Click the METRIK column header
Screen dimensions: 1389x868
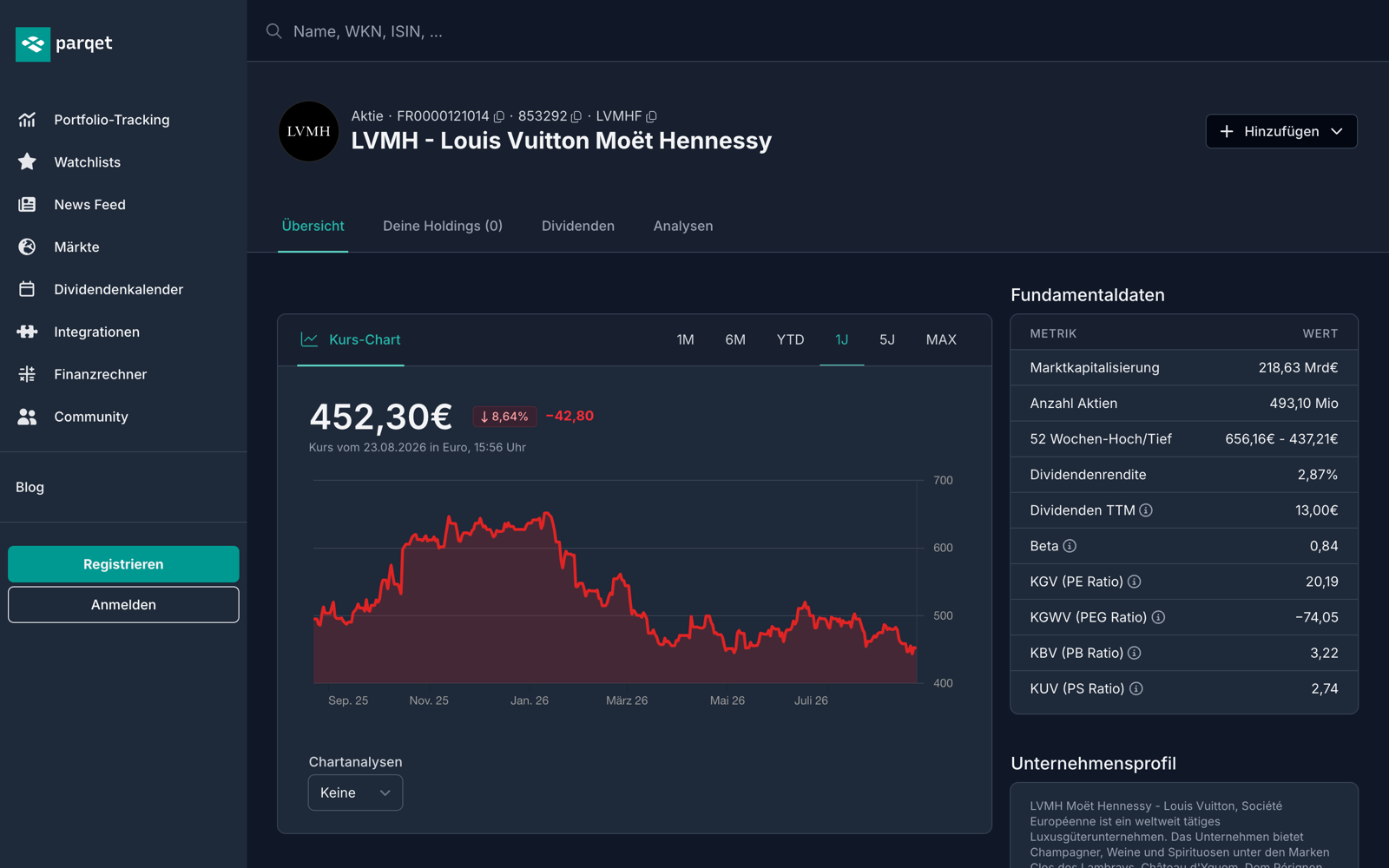(x=1053, y=333)
